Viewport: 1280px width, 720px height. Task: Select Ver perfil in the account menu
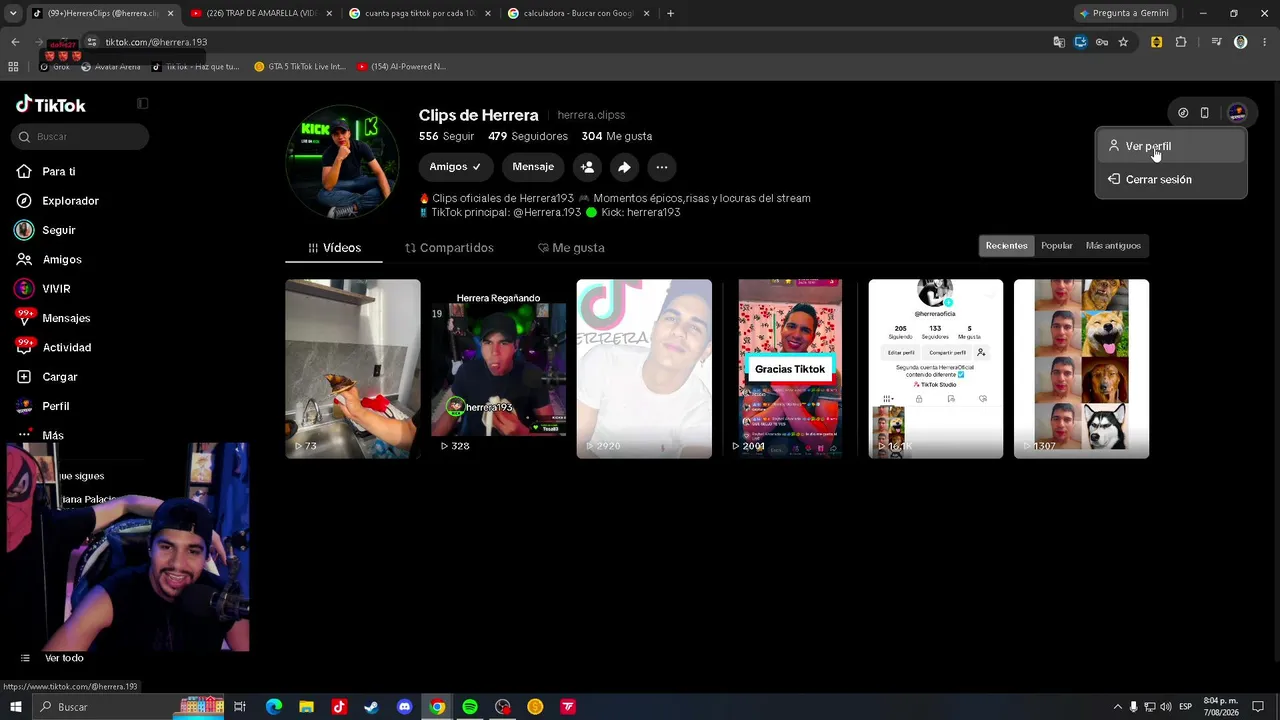coord(1171,146)
